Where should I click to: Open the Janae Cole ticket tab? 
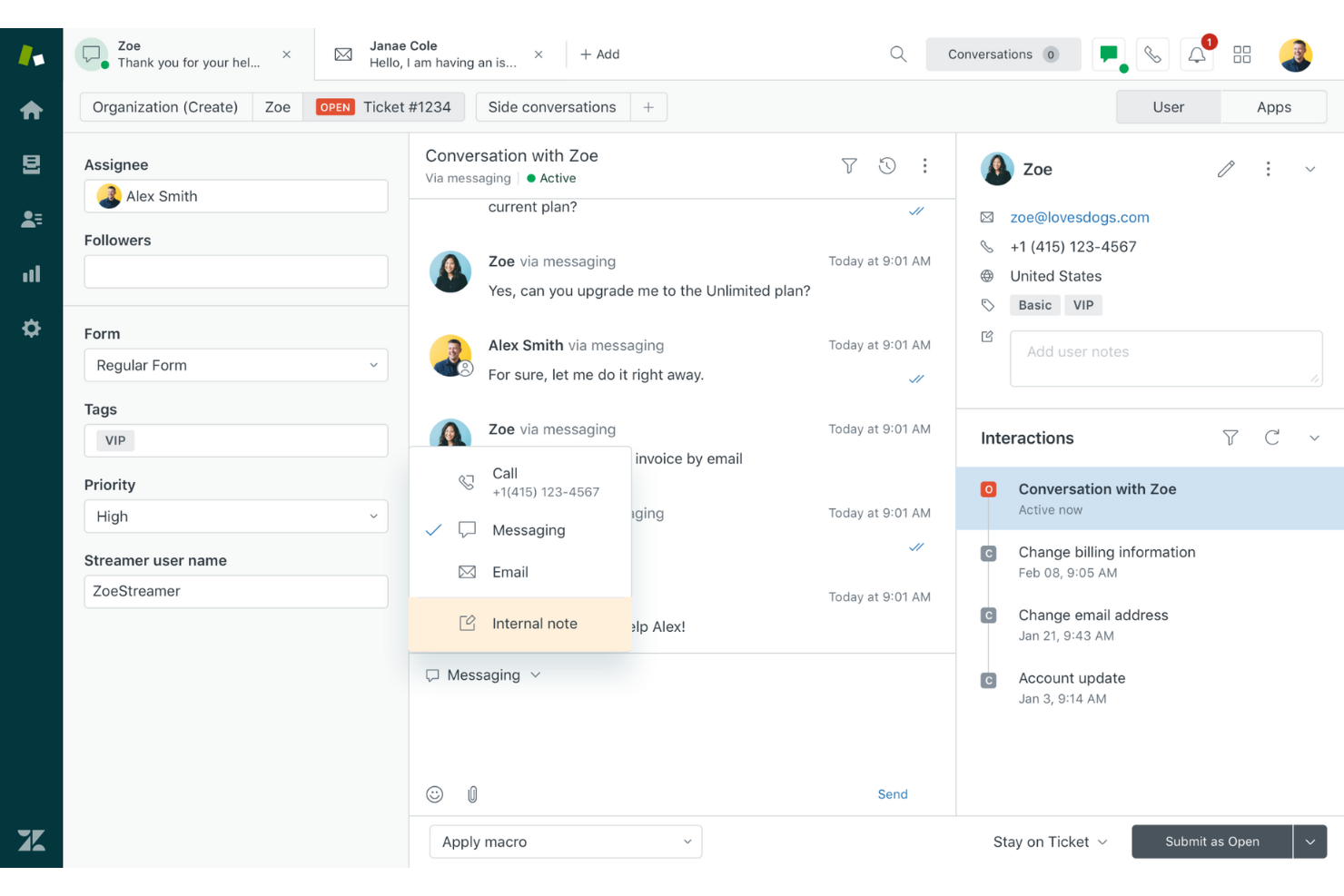[427, 54]
